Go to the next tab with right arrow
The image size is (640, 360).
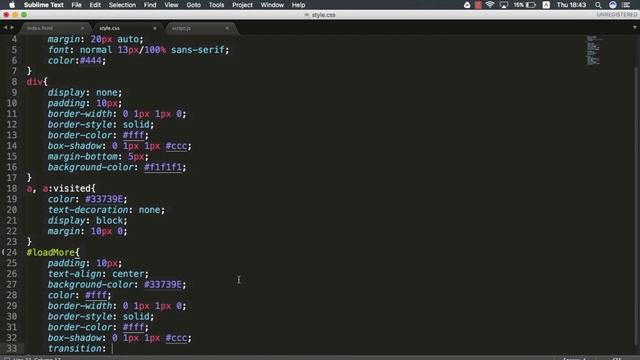point(12,27)
